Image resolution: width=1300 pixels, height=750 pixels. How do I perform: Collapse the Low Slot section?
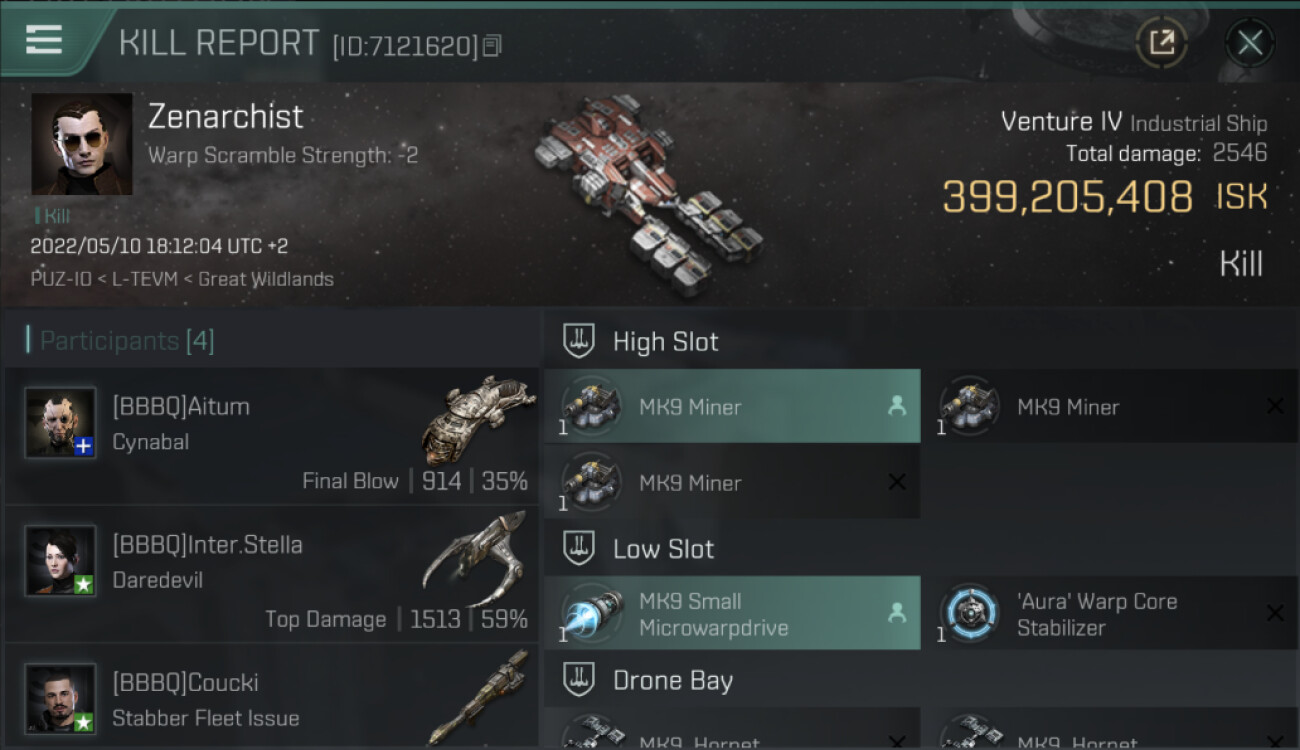pos(579,548)
